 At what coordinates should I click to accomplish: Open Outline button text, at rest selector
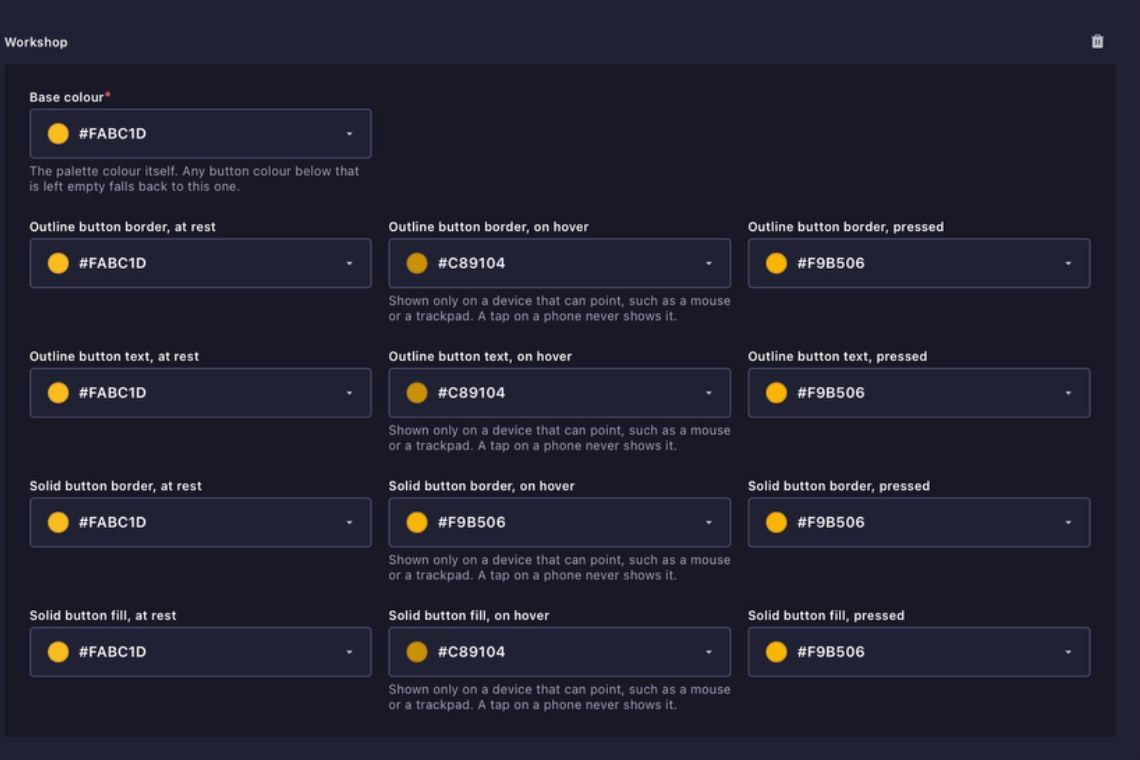[200, 393]
